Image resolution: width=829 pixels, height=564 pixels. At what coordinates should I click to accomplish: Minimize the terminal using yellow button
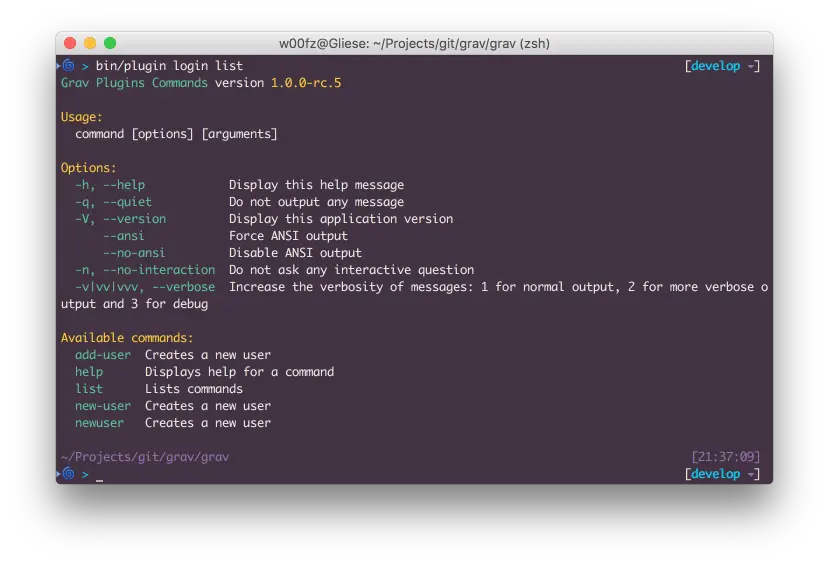coord(90,43)
